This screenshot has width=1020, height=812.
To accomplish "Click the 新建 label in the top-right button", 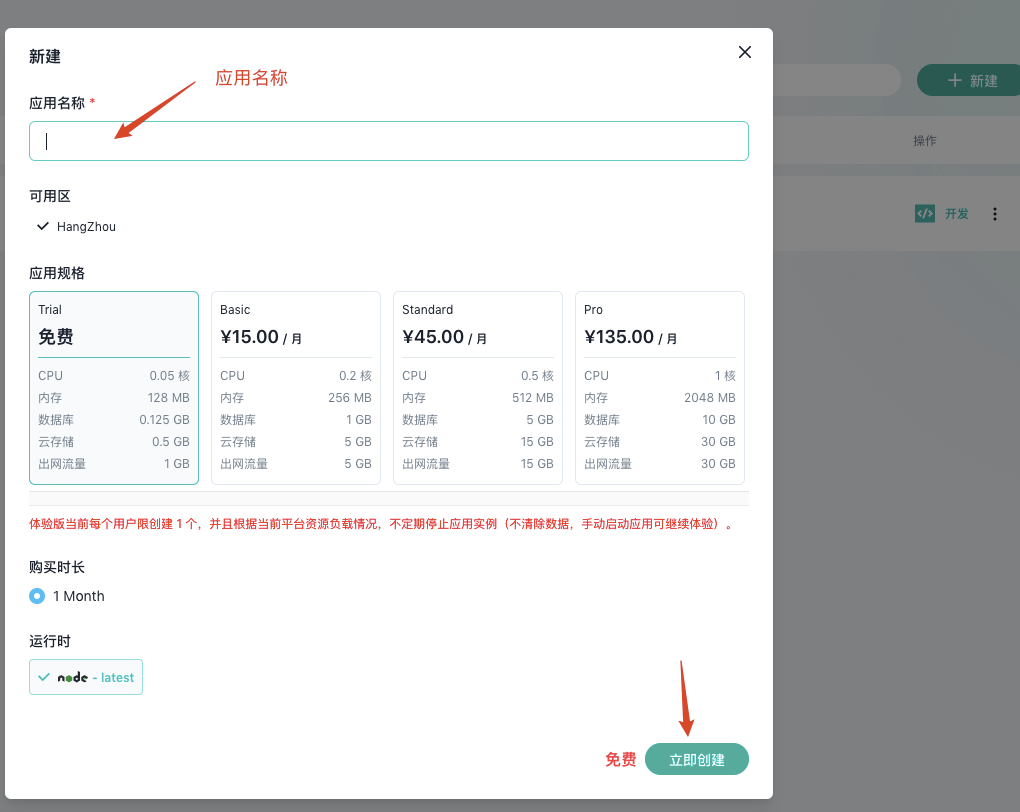I will [x=983, y=81].
